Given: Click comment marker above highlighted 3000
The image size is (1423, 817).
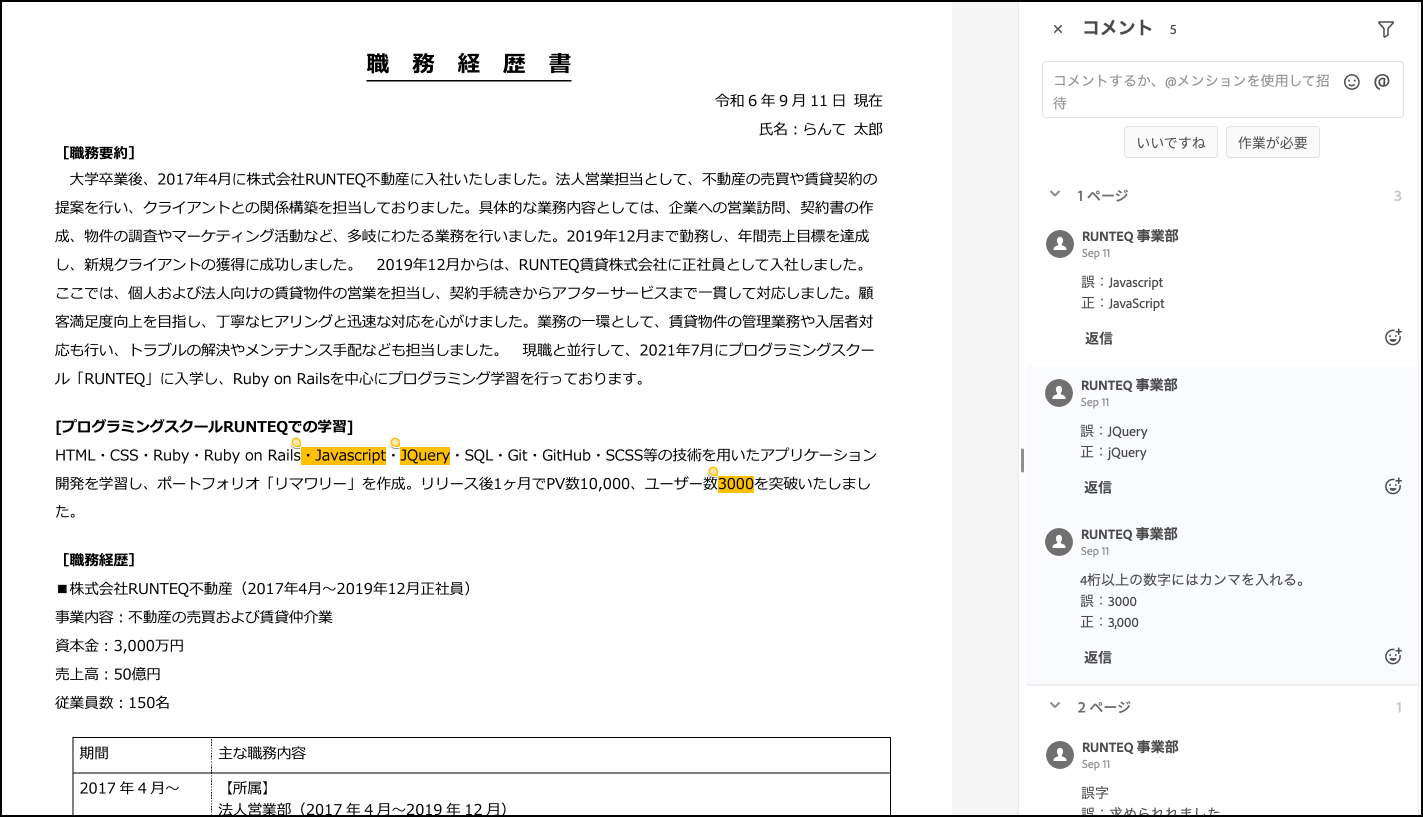Looking at the screenshot, I should [x=713, y=471].
